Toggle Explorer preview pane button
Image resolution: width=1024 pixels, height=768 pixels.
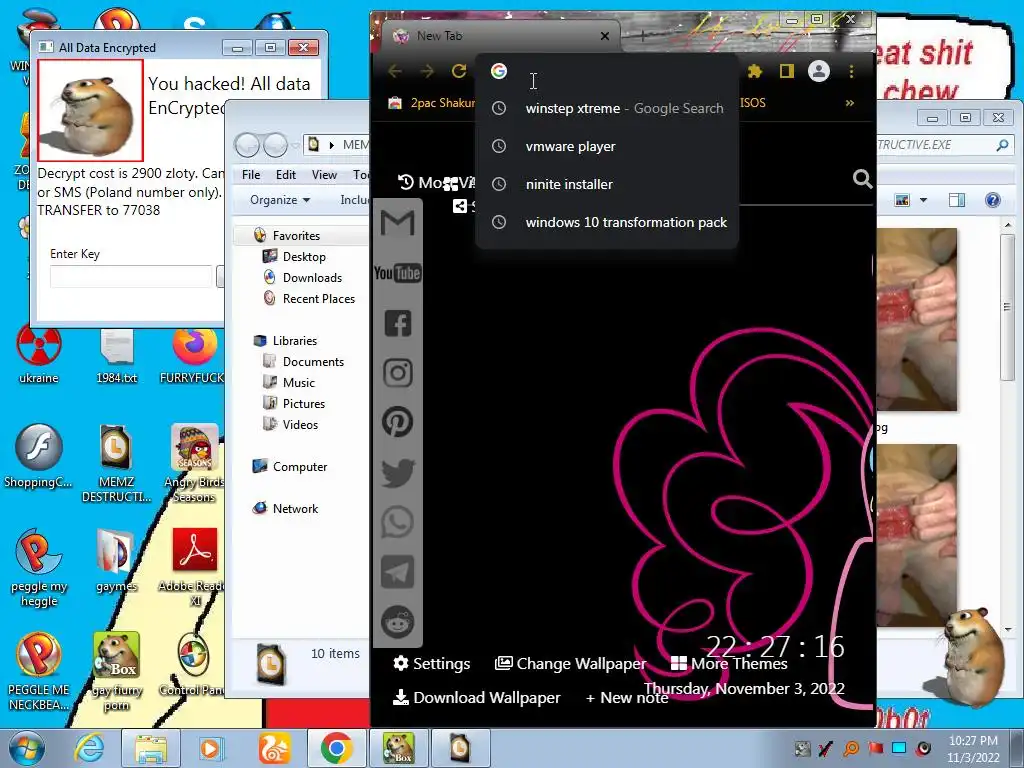tap(957, 200)
